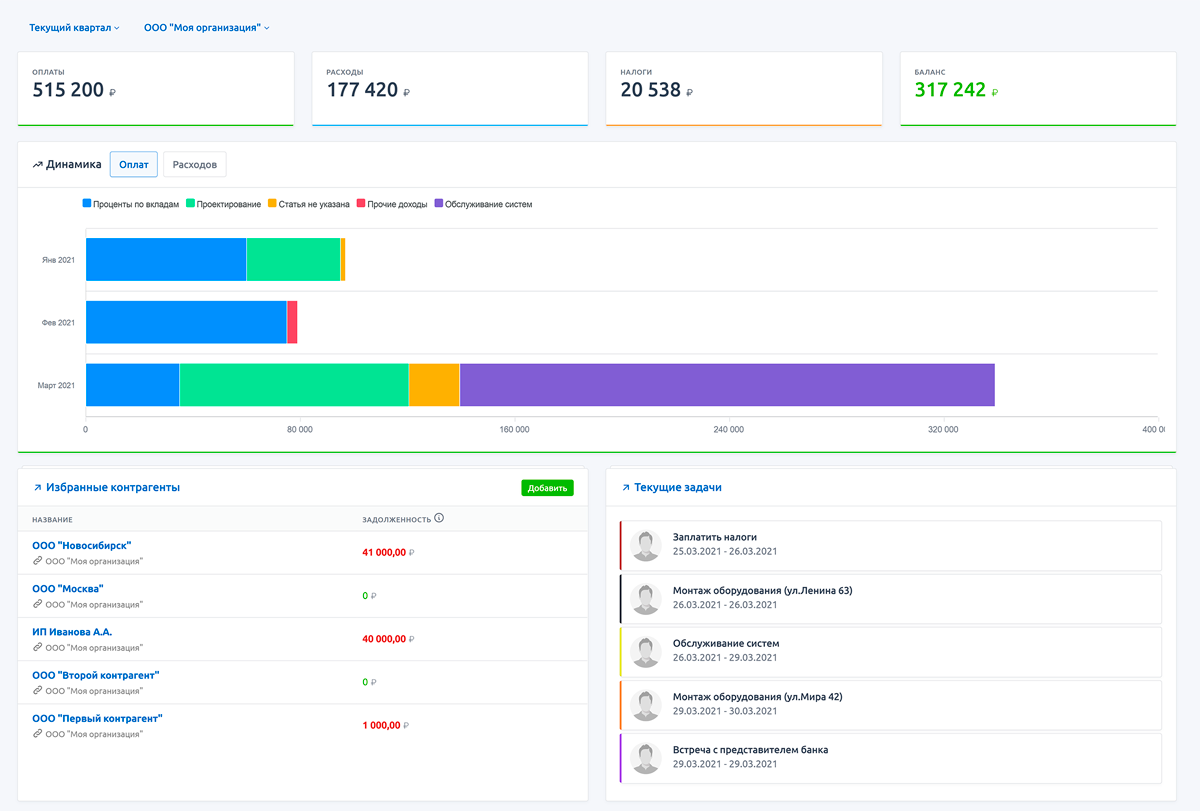Click avatar of Встреча с представителем банка task
This screenshot has height=811, width=1200.
click(647, 758)
